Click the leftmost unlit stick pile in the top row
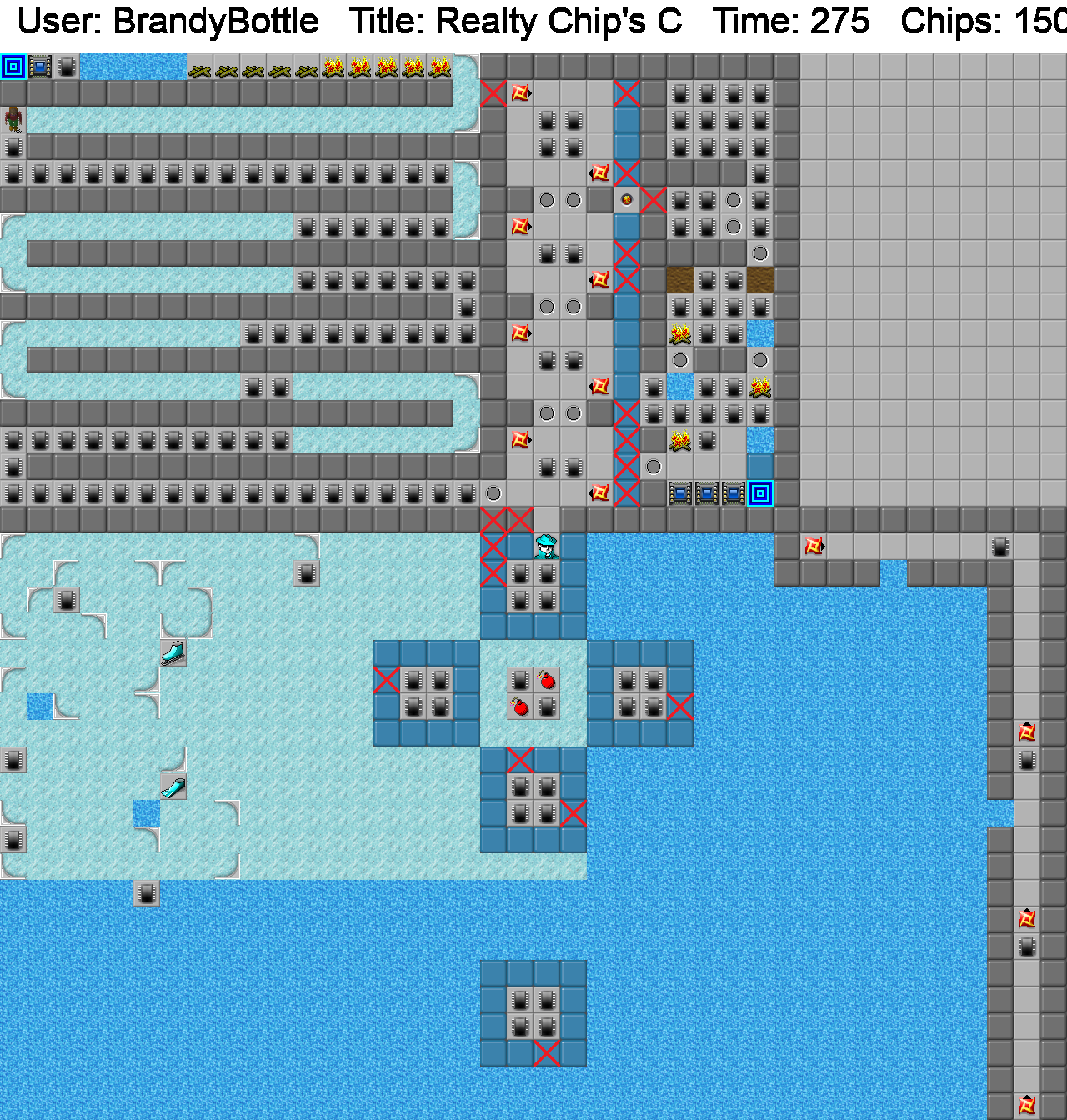Viewport: 1067px width, 1120px height. click(200, 67)
